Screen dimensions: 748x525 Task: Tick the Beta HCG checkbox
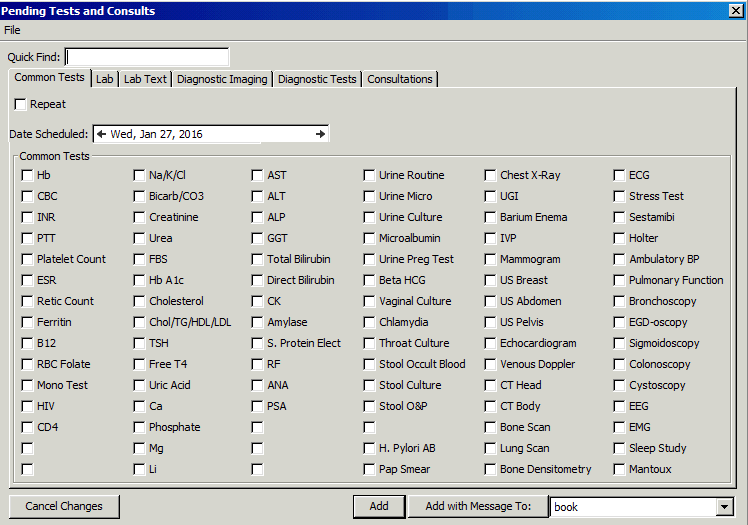369,280
